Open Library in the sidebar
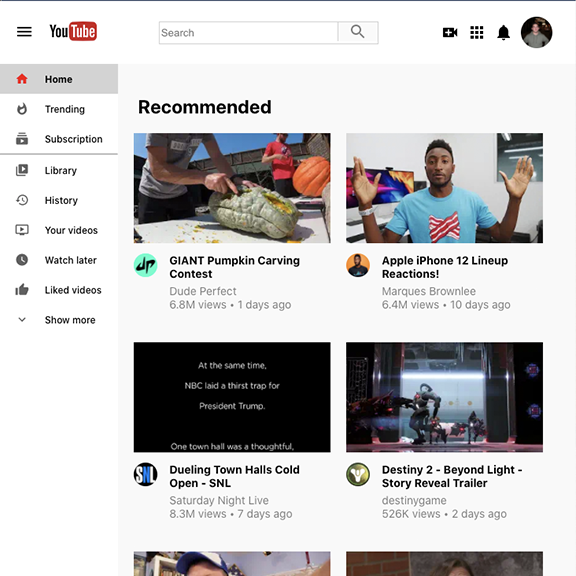Viewport: 576px width, 576px height. pos(59,170)
